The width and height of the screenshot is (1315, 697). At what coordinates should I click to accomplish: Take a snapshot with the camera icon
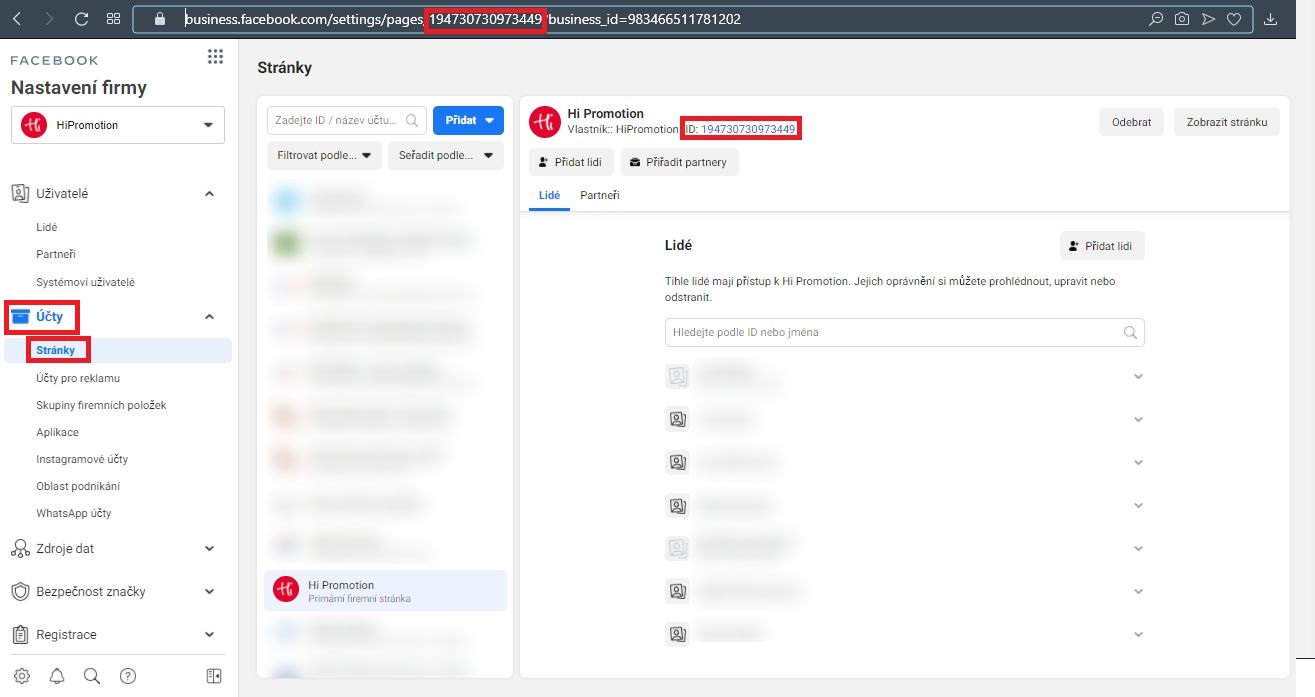point(1182,19)
